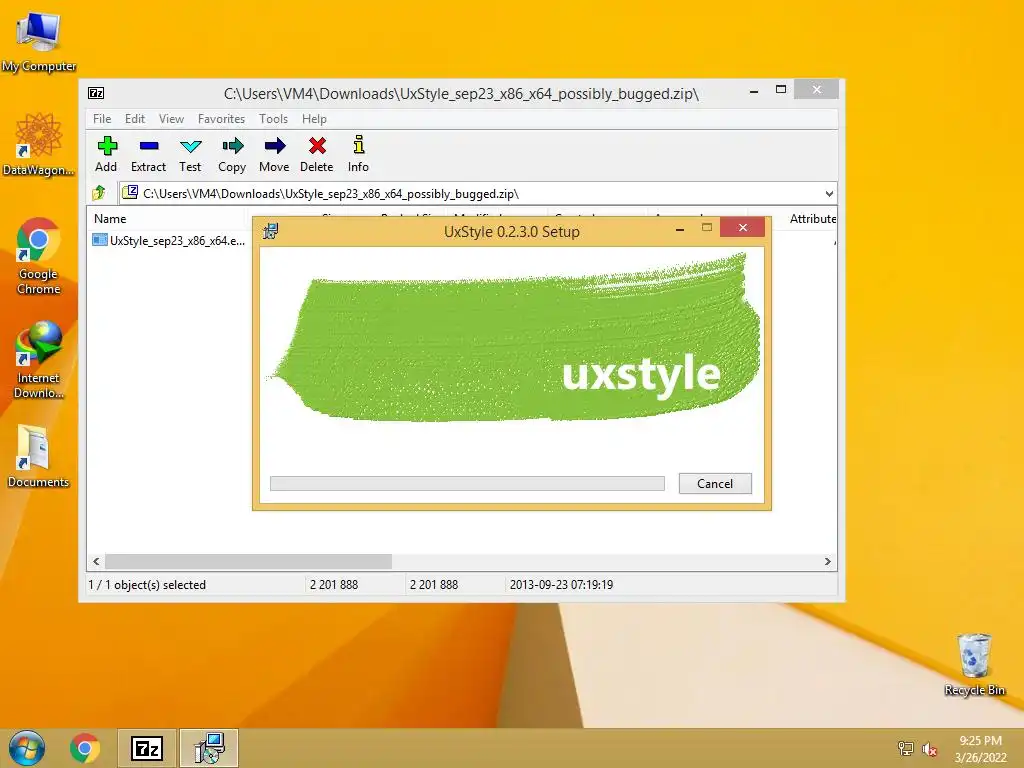Click the 7z icon in the window title bar

96,93
